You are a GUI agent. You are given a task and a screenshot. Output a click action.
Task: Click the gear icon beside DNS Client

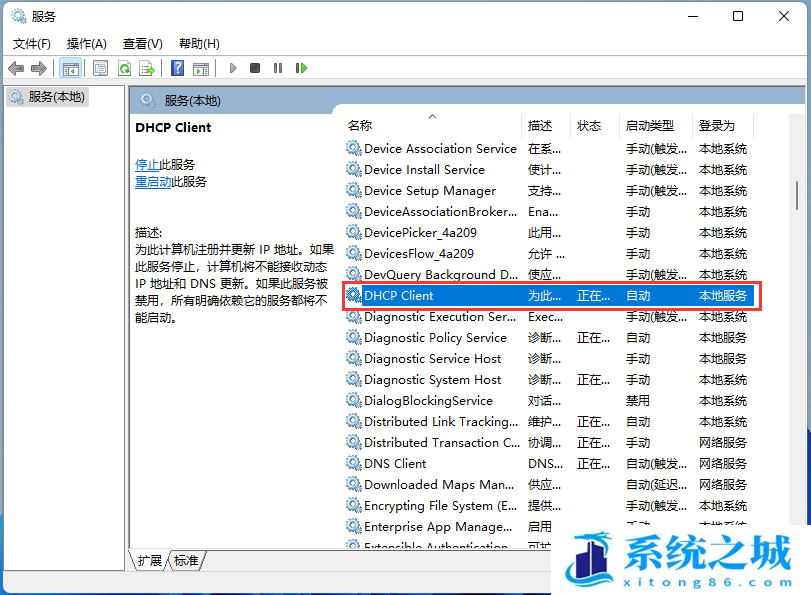click(x=354, y=463)
